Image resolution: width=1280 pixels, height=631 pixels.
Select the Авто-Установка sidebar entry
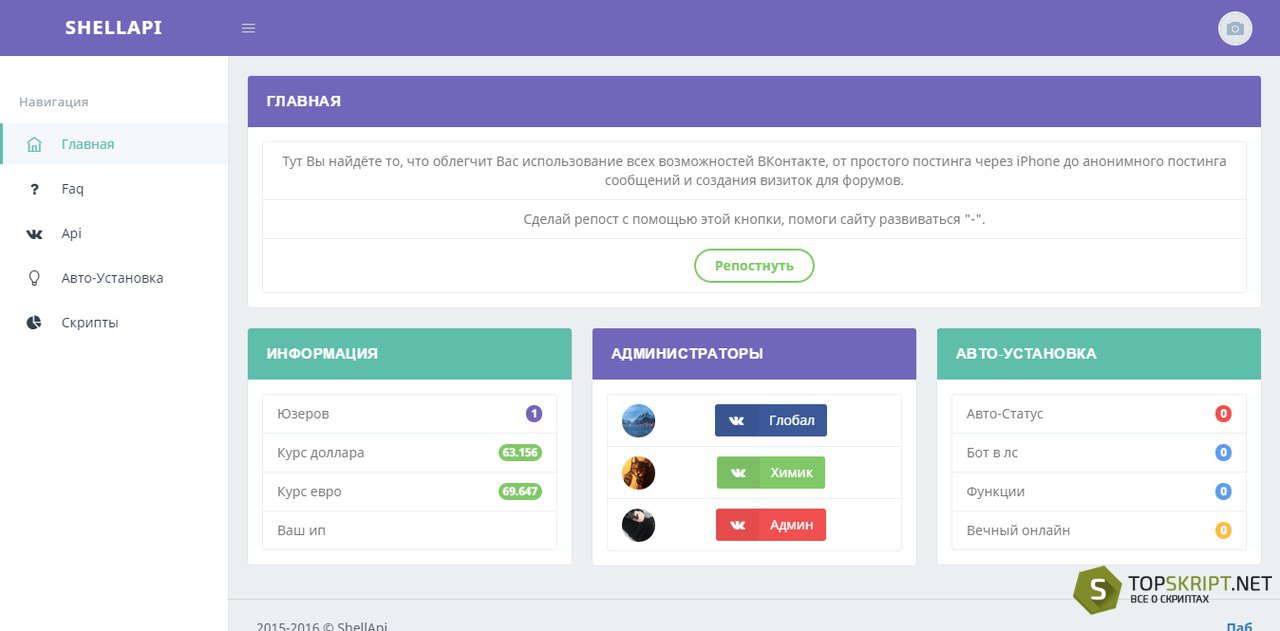pyautogui.click(x=114, y=278)
